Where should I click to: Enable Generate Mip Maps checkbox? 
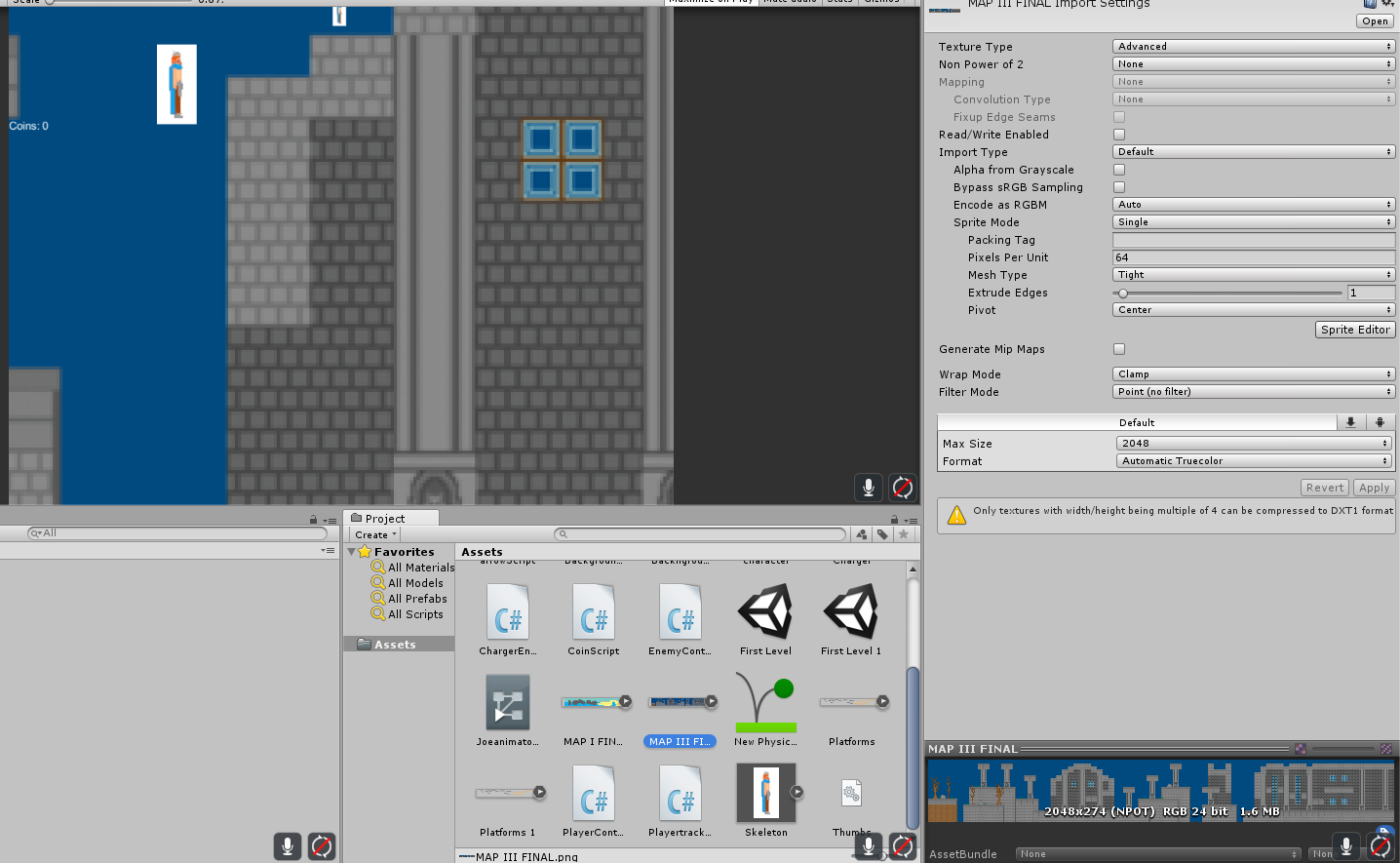point(1119,349)
